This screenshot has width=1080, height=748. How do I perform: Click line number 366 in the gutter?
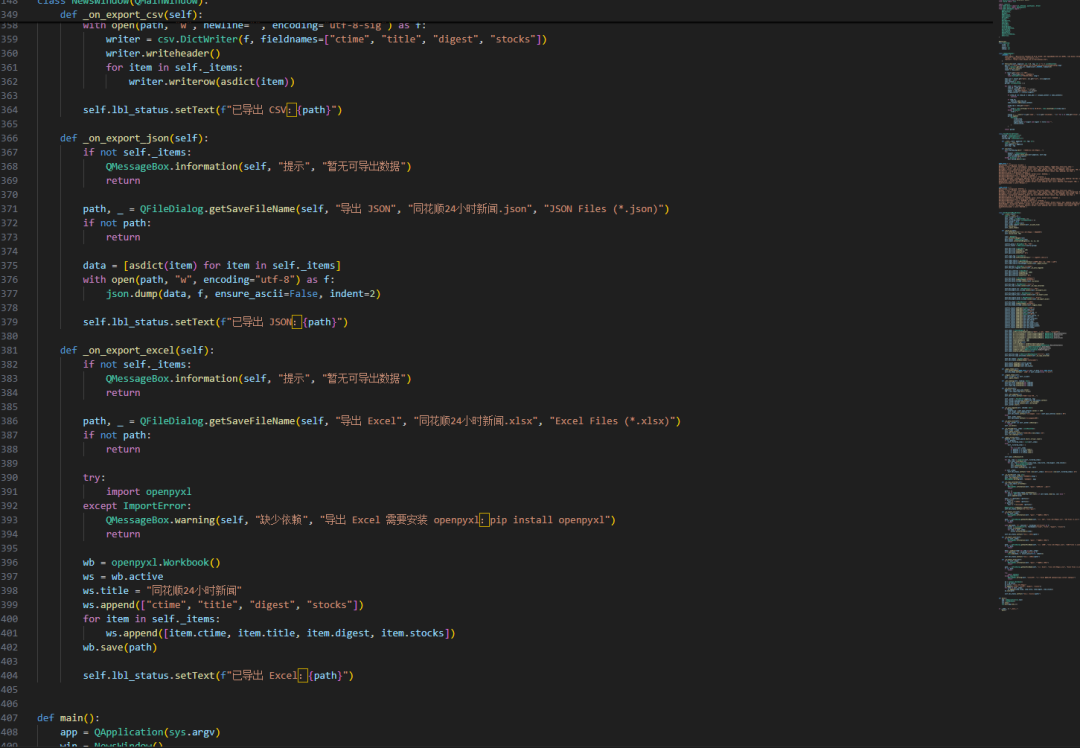11,138
